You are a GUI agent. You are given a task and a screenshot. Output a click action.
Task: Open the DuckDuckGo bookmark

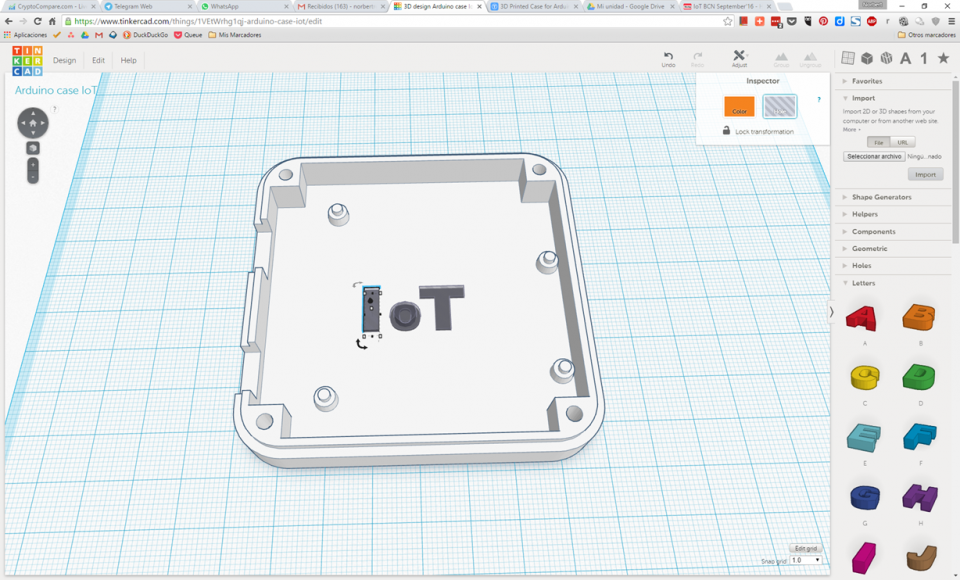(x=145, y=35)
